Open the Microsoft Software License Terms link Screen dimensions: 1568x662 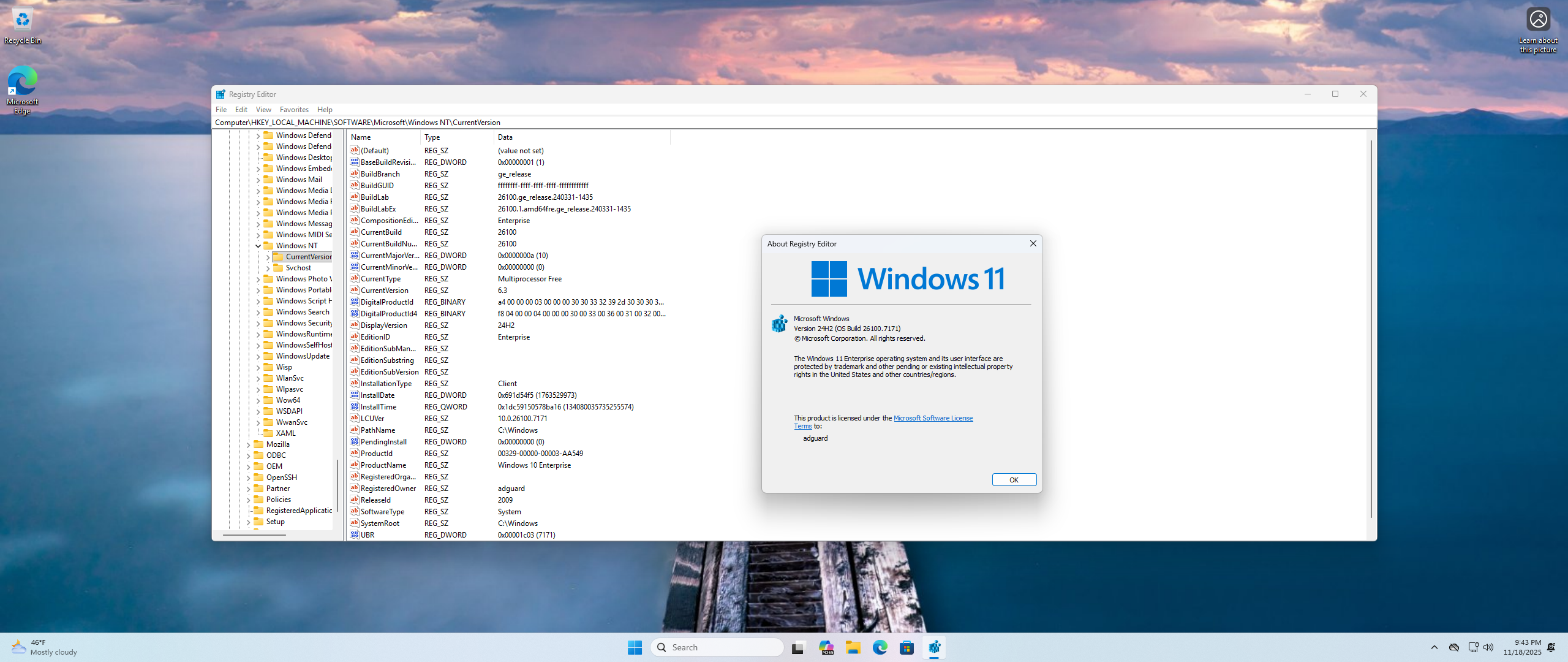(x=932, y=418)
